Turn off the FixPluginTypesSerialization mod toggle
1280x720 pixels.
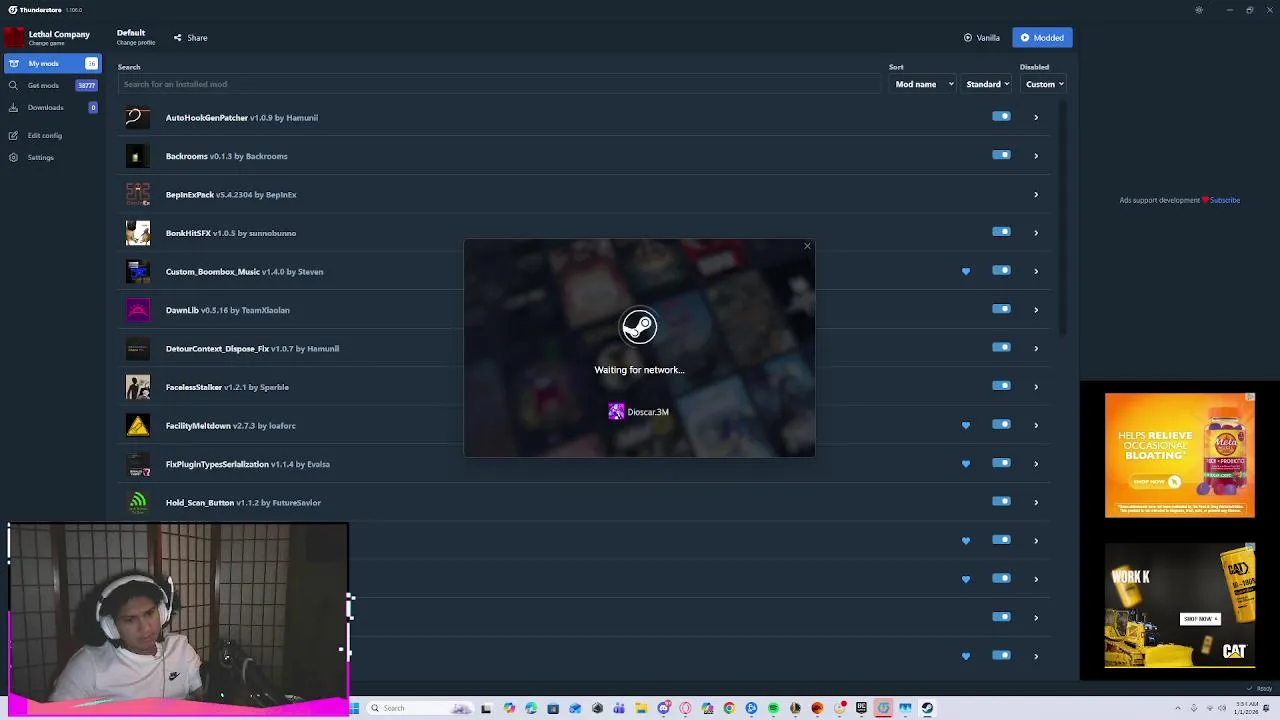[1001, 463]
